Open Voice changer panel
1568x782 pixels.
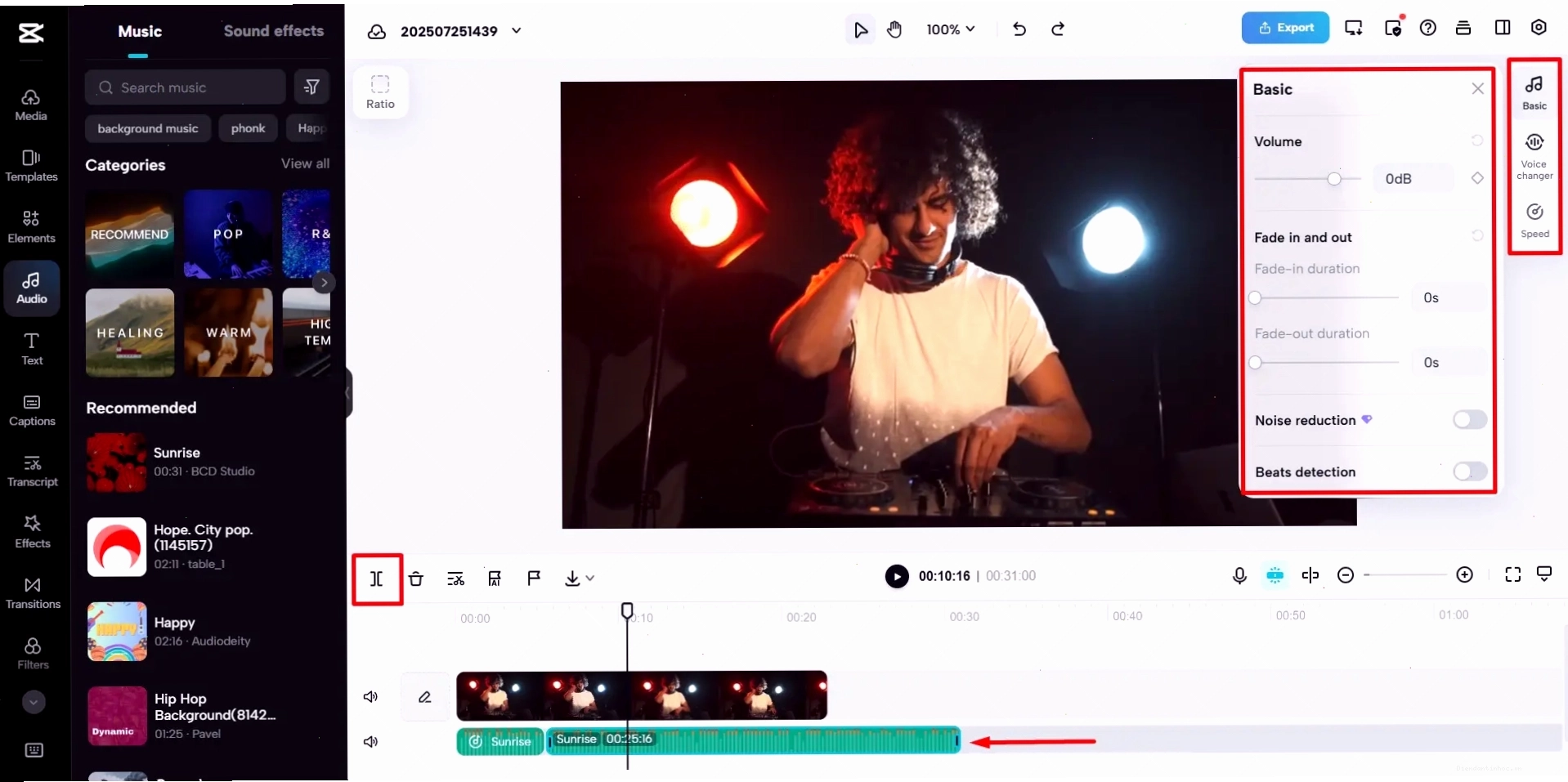click(1534, 156)
